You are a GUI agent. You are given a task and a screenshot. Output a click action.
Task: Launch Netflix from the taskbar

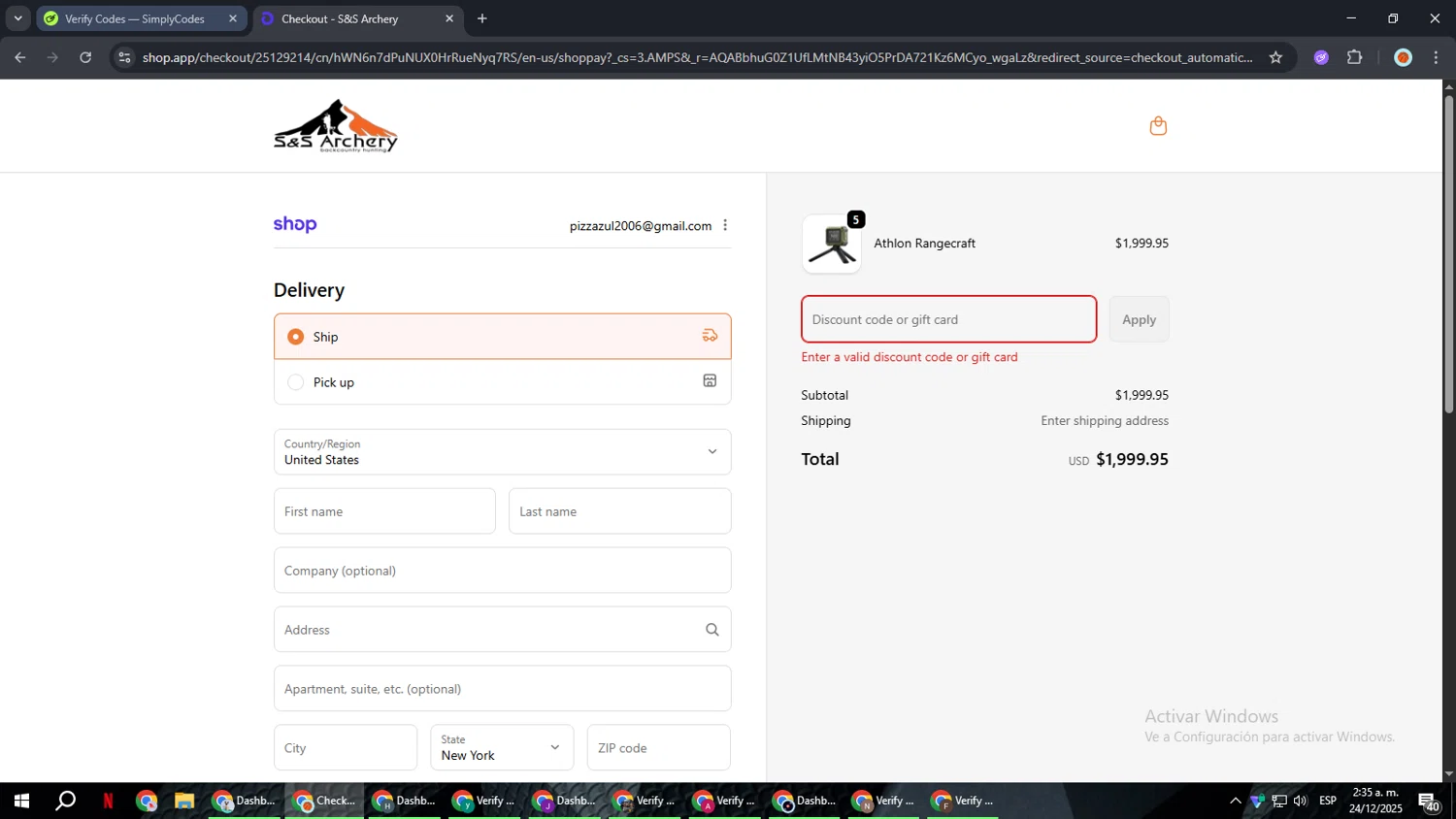108,801
